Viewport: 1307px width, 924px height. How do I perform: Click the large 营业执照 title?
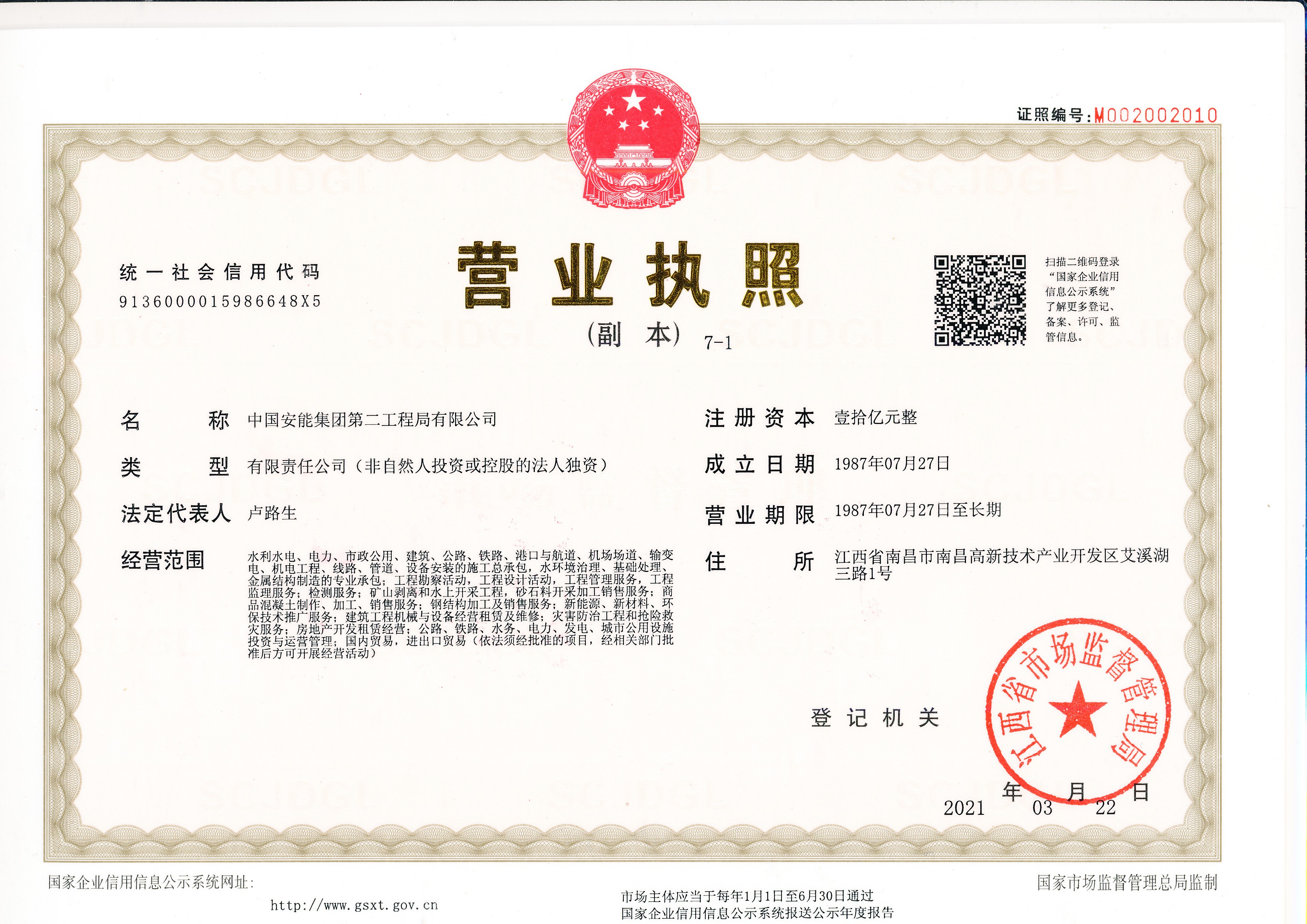click(x=630, y=274)
